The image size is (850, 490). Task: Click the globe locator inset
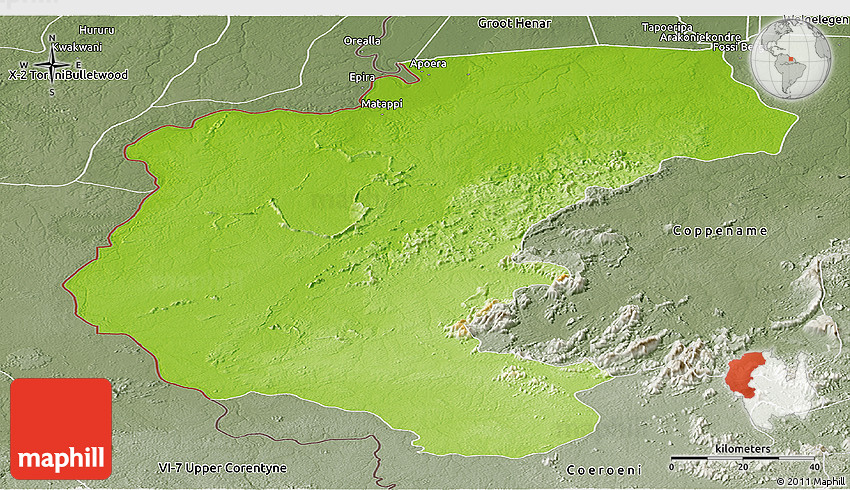[x=791, y=60]
